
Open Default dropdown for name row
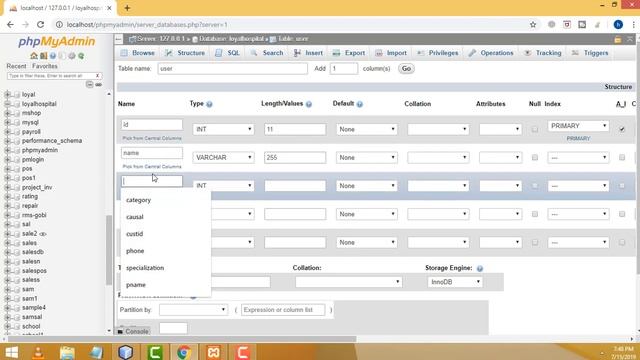tap(367, 158)
